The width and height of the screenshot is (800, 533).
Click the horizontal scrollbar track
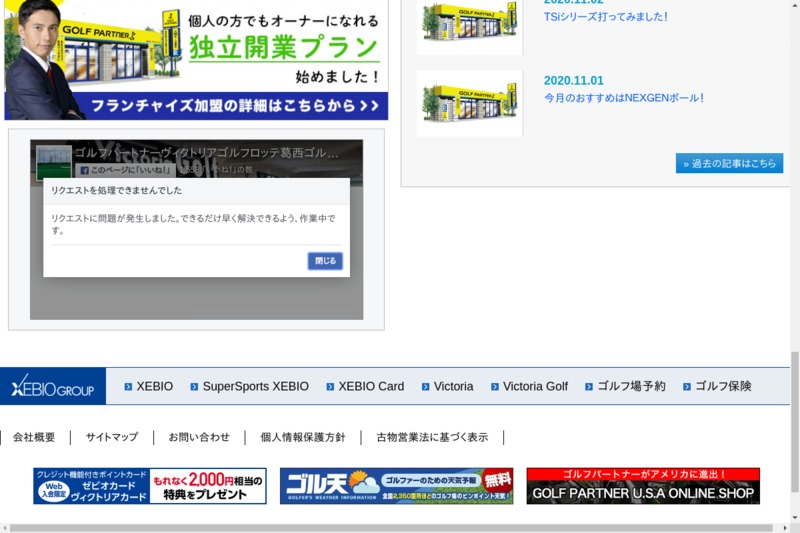coord(391,528)
